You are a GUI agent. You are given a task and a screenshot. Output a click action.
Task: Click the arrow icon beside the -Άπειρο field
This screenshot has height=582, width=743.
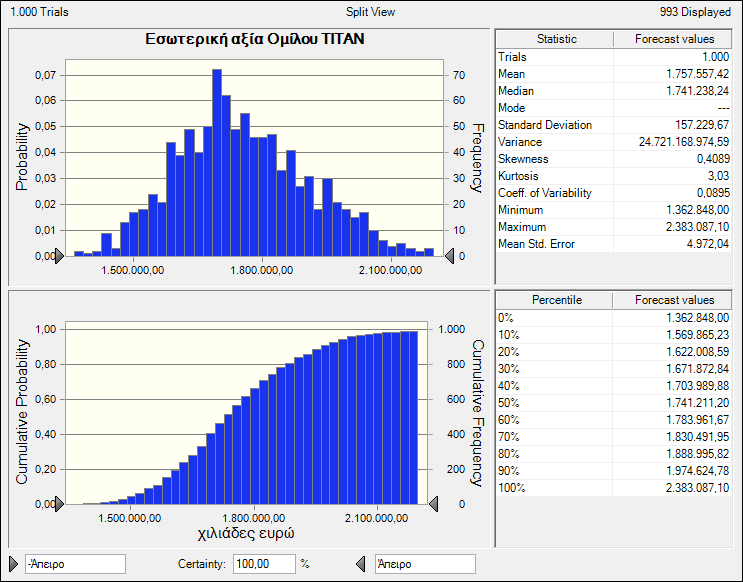pos(14,564)
